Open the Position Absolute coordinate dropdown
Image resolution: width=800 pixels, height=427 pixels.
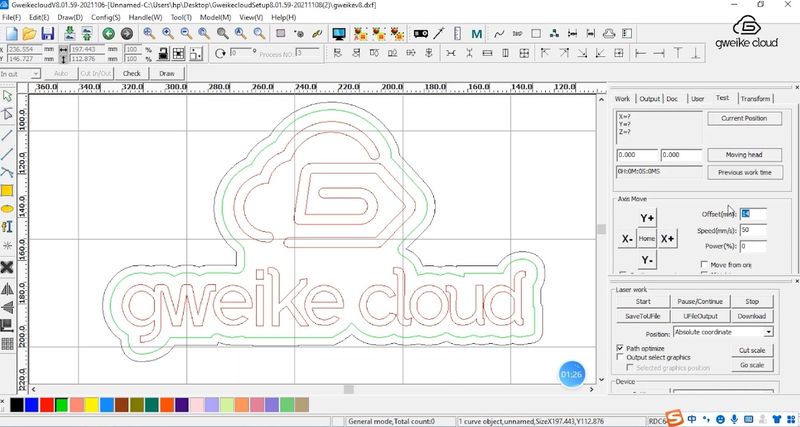tap(767, 331)
